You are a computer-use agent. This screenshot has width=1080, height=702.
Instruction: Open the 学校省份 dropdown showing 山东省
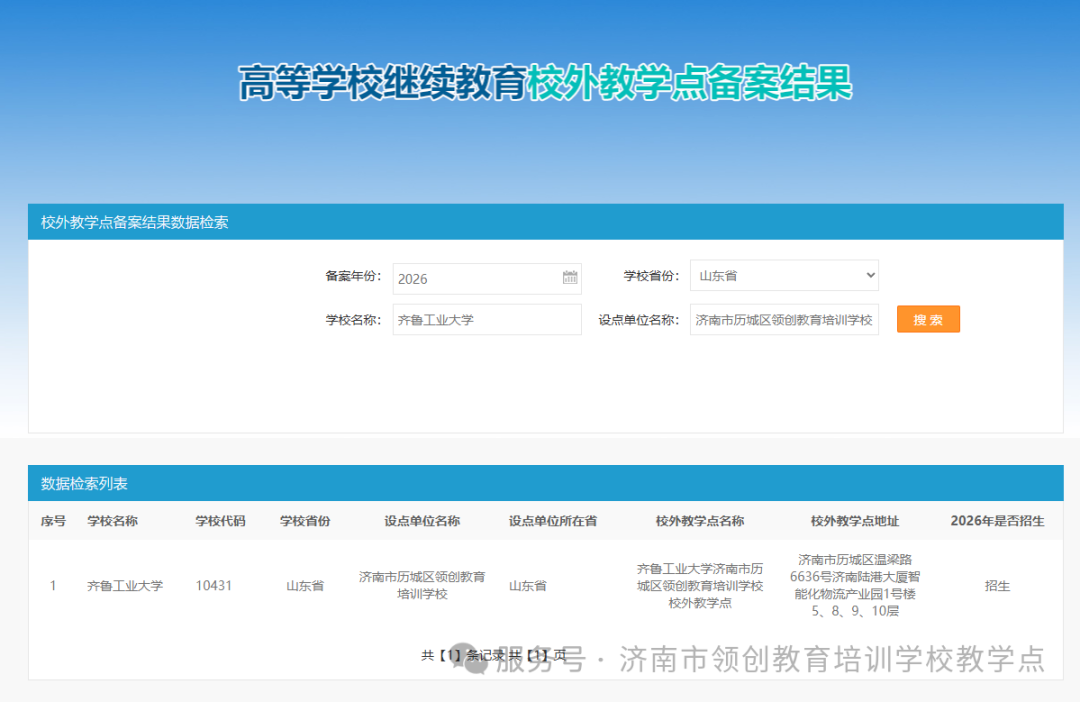[x=784, y=276]
